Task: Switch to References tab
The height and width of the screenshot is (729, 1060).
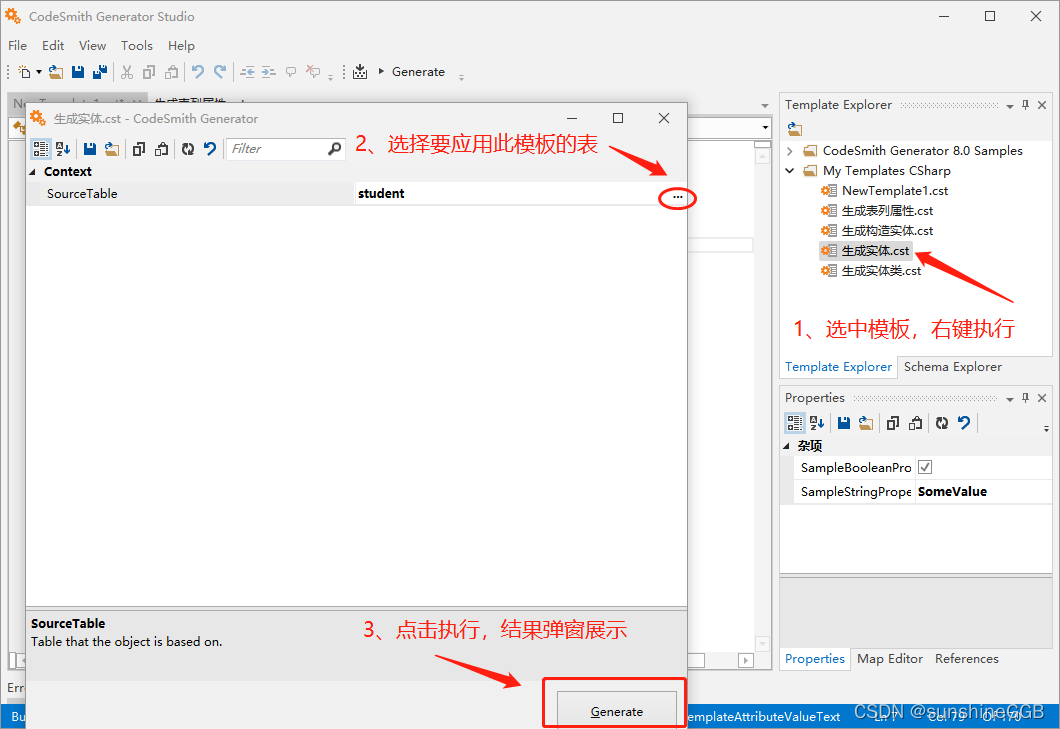Action: 967,659
